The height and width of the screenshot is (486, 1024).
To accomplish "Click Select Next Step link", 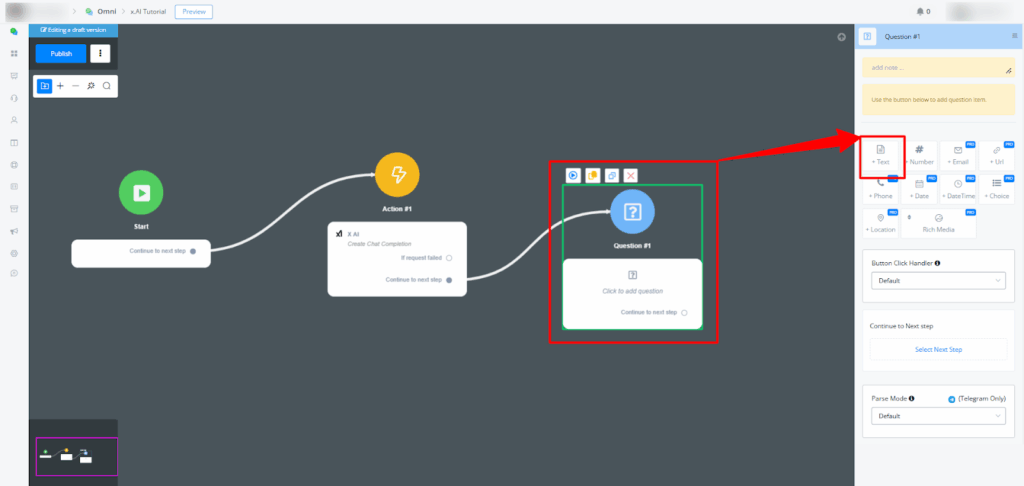I will tap(938, 349).
